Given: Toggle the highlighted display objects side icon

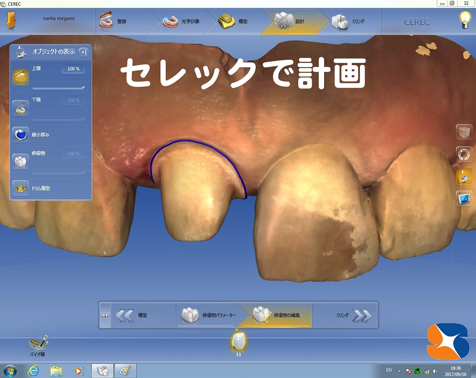Looking at the screenshot, I should tap(464, 176).
